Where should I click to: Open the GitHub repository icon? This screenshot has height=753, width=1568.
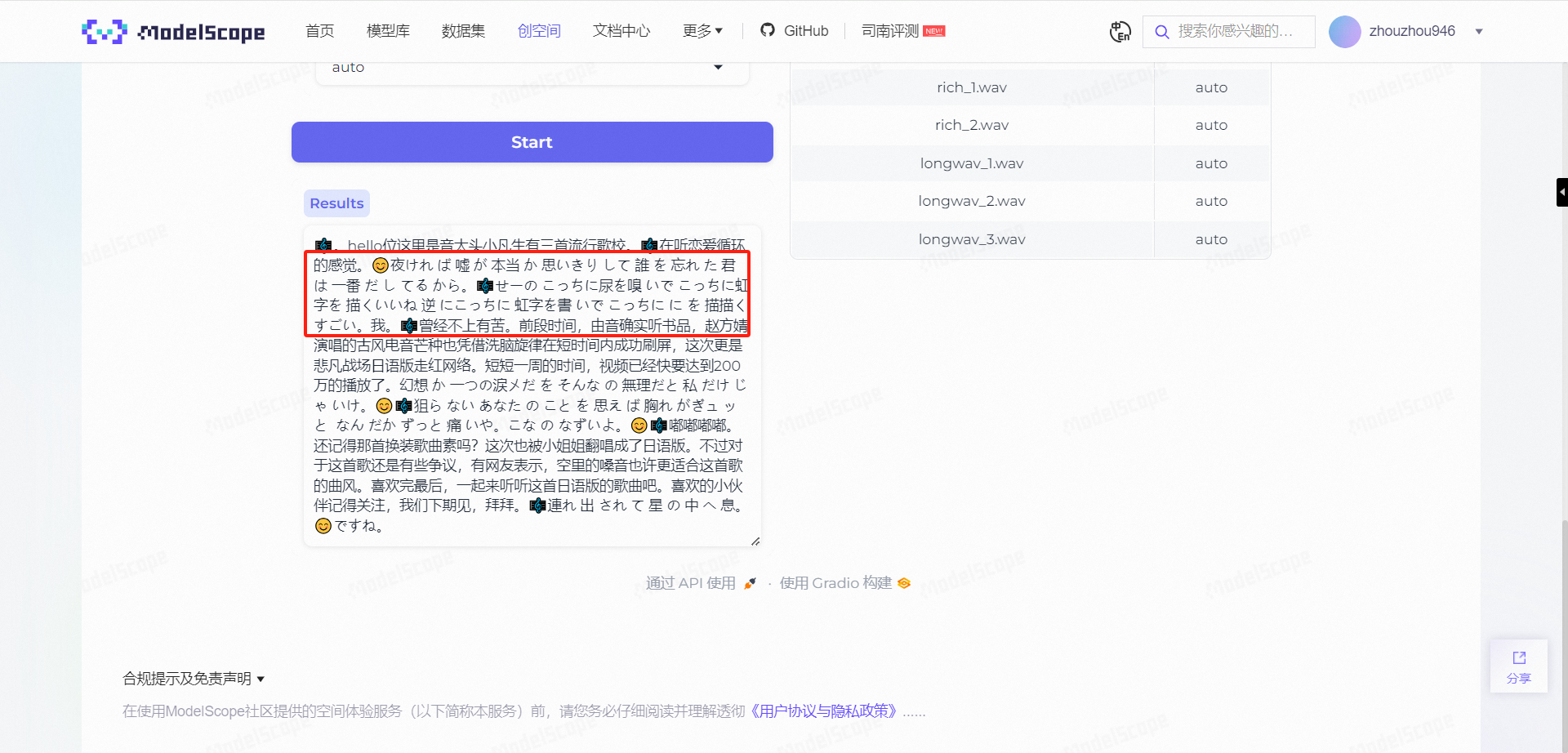pos(768,30)
